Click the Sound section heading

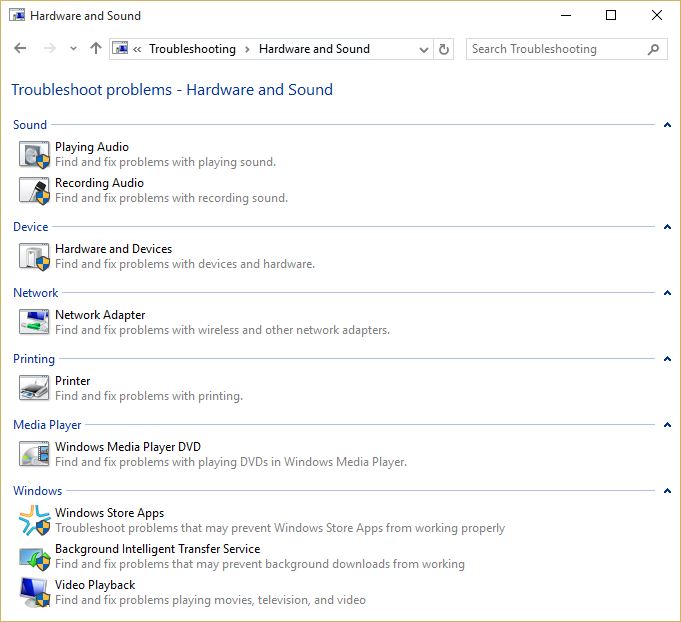30,125
